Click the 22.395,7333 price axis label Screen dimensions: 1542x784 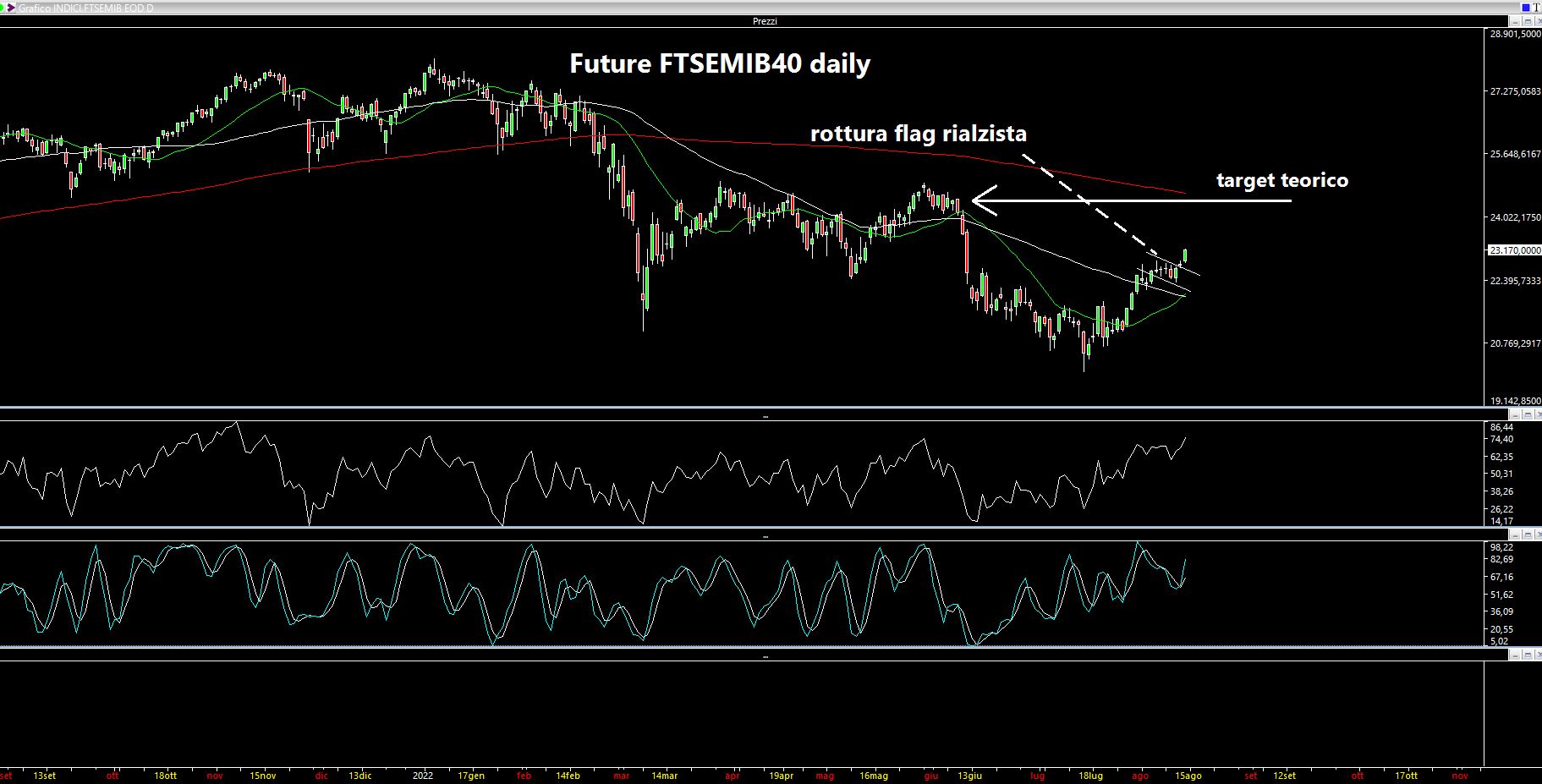click(1515, 281)
